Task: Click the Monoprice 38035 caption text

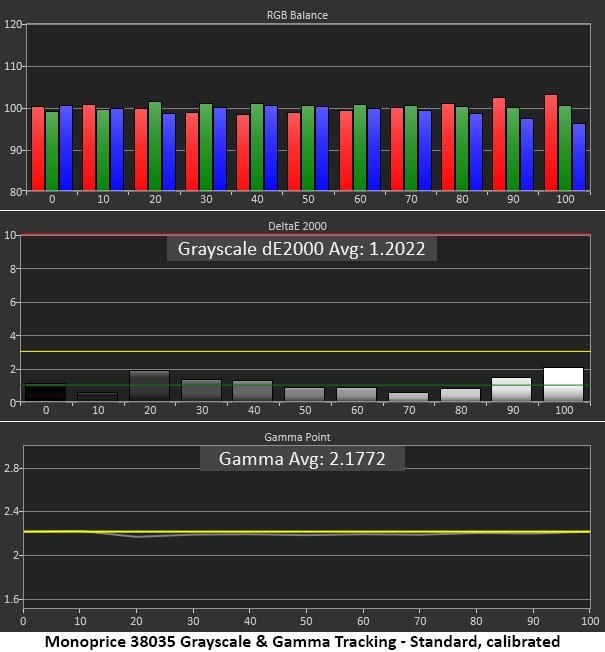Action: tap(302, 642)
